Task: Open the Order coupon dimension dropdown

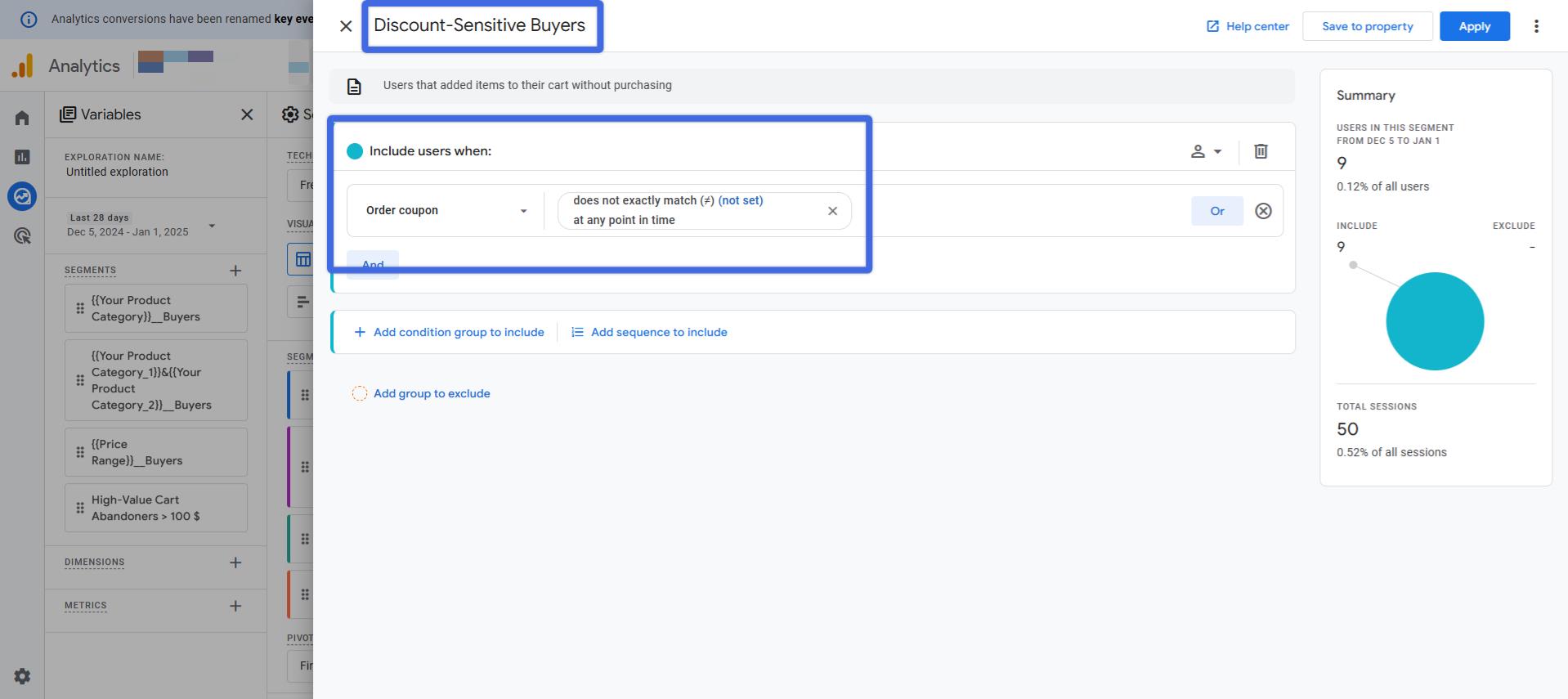Action: tap(446, 211)
